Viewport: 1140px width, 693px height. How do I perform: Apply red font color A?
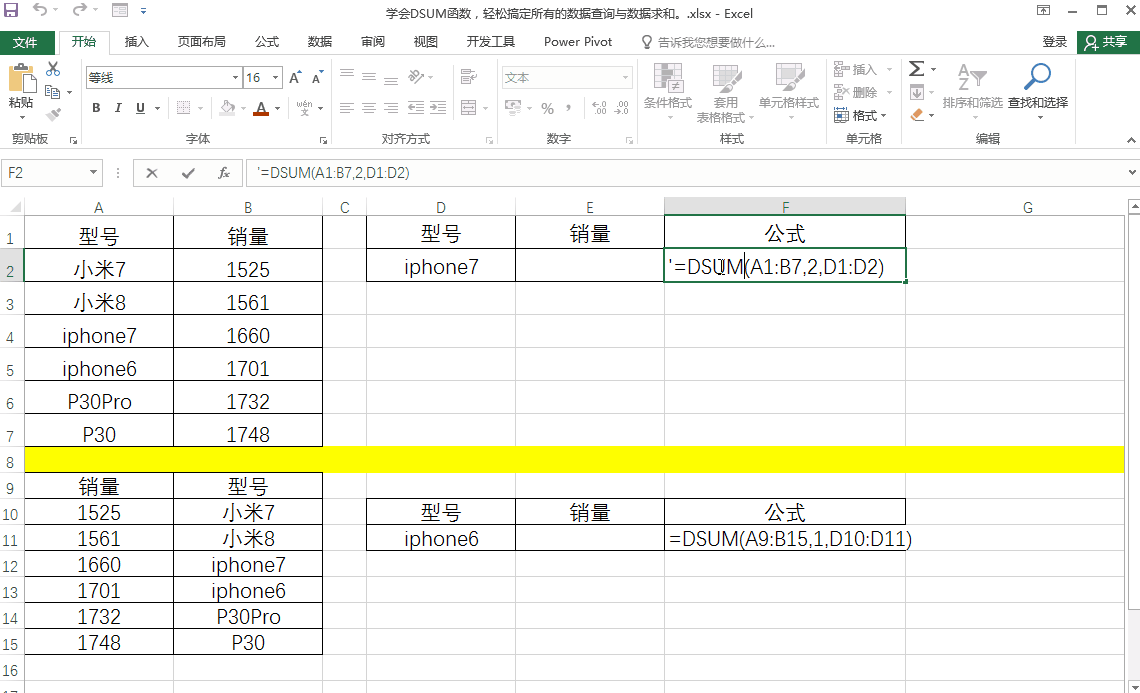click(262, 108)
